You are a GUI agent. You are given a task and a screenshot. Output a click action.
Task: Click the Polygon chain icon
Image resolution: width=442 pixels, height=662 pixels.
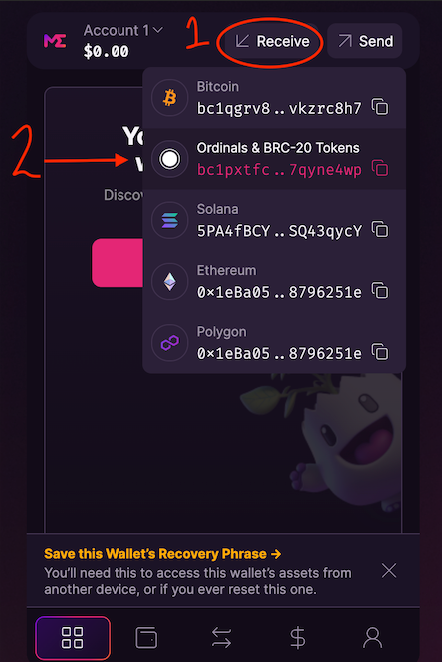pyautogui.click(x=169, y=343)
